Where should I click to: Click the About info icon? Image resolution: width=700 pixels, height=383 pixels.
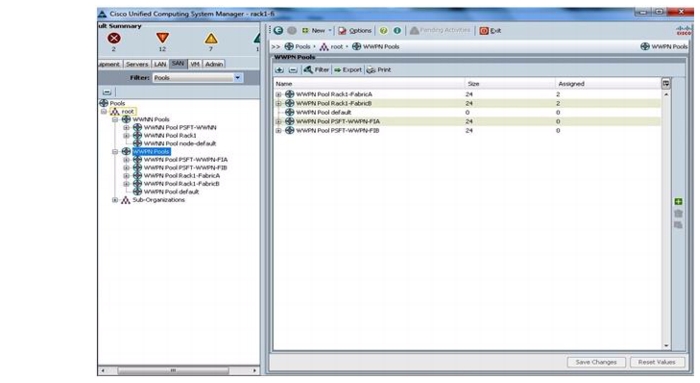pos(397,30)
